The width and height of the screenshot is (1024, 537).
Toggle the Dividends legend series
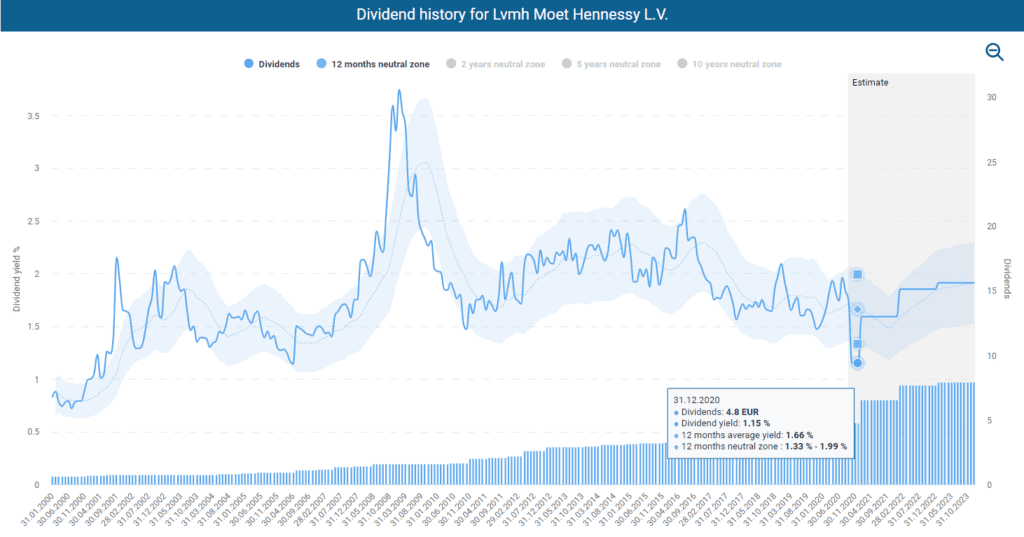coord(272,64)
